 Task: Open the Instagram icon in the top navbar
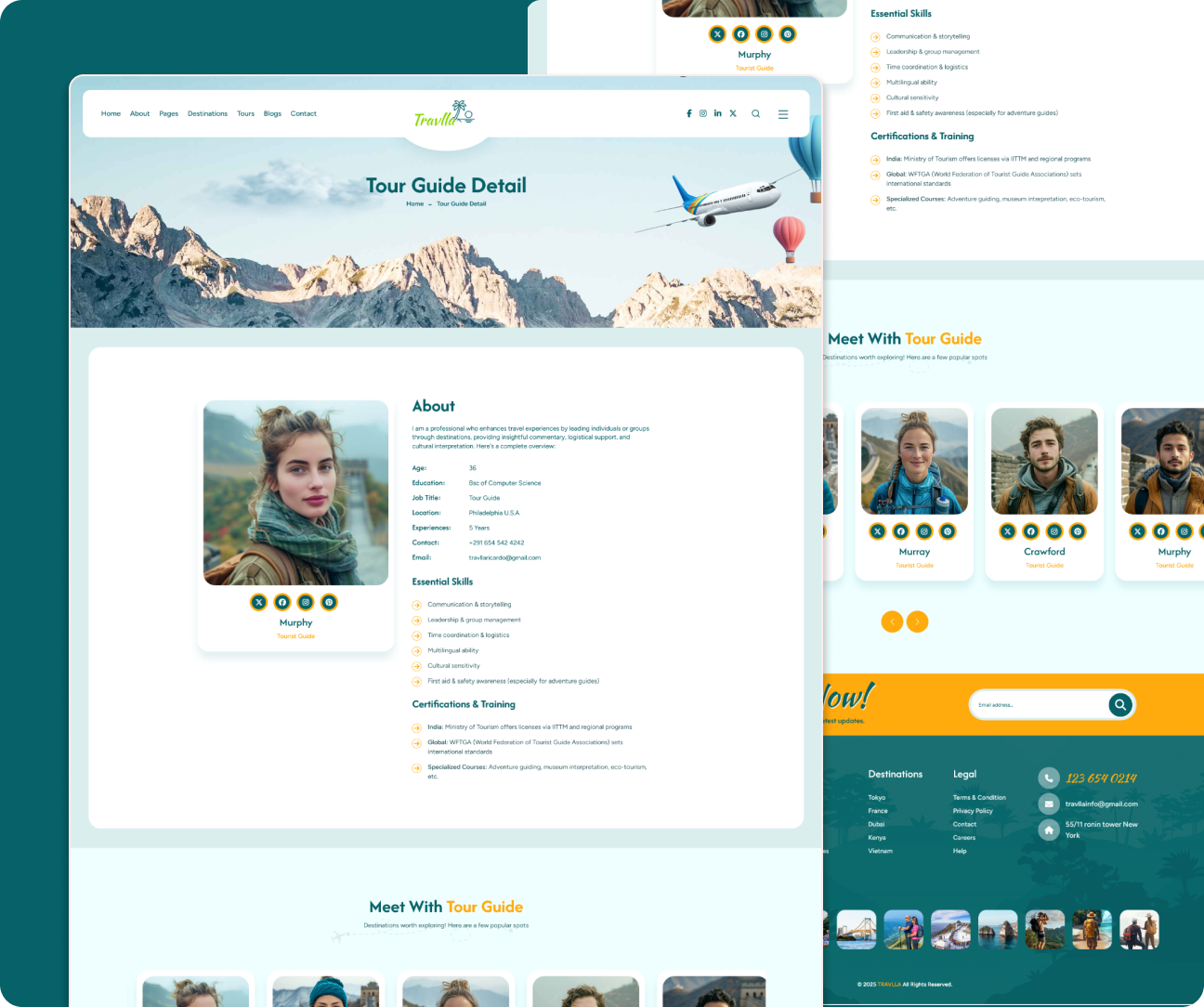click(703, 113)
